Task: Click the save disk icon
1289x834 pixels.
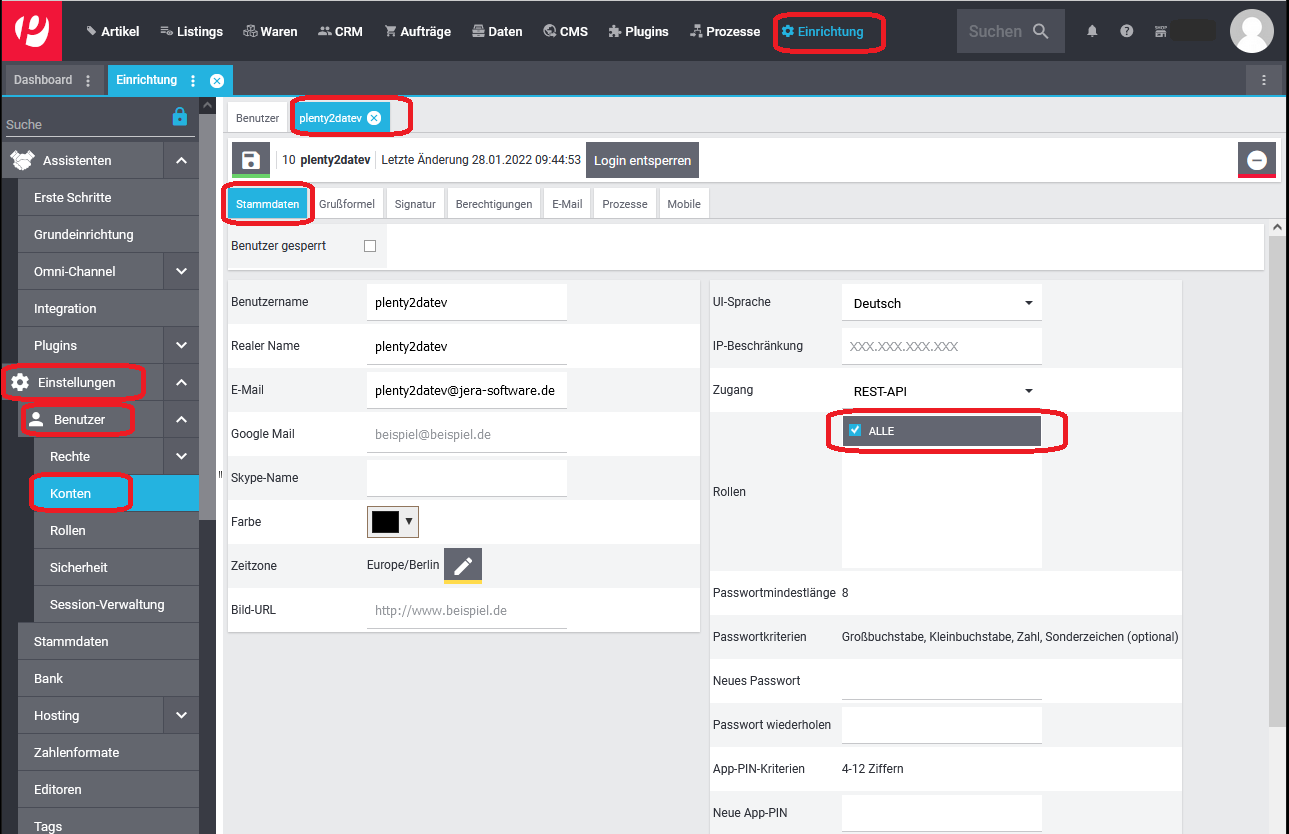Action: tap(251, 160)
